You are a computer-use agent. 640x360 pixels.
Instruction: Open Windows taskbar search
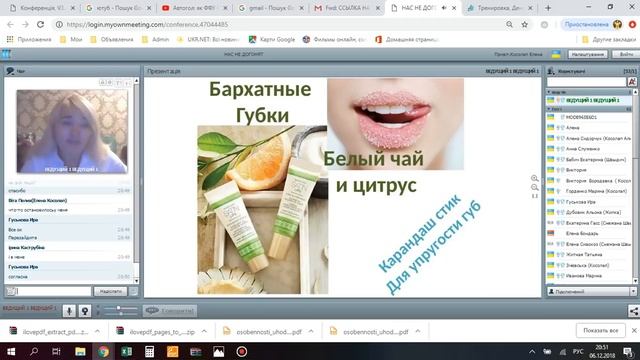coord(34,351)
